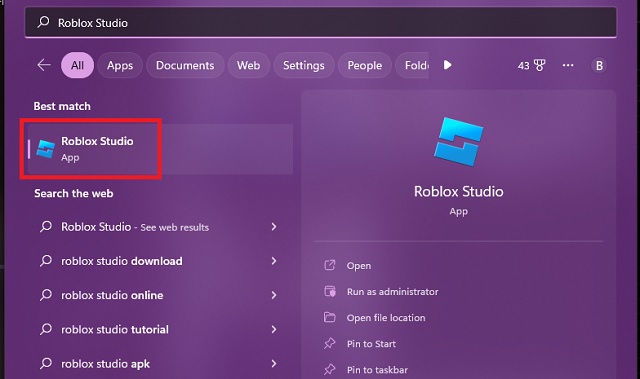The image size is (640, 379).
Task: Choose Run as administrator
Action: (392, 292)
